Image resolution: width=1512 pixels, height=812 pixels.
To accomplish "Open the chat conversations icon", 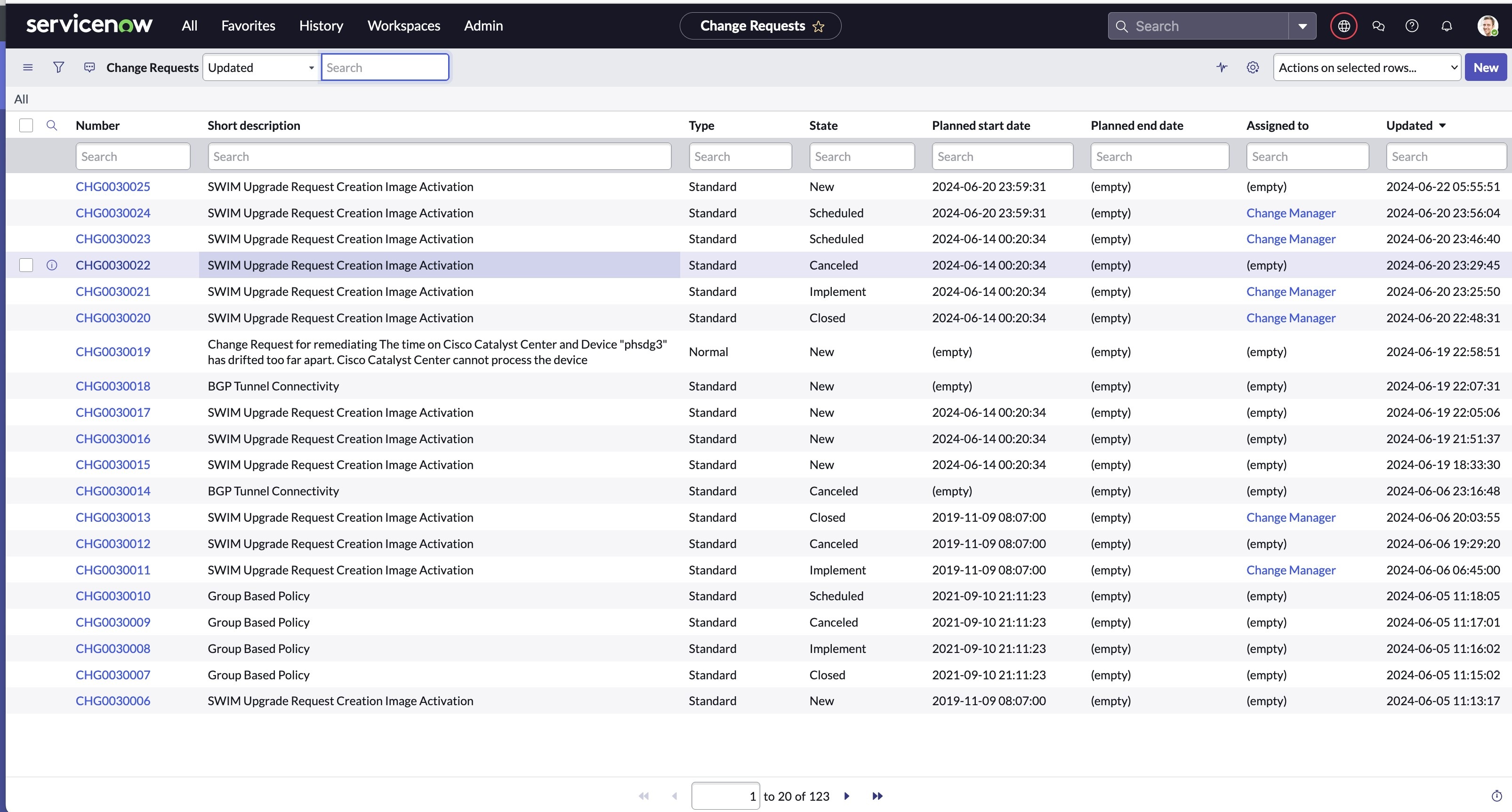I will coord(1378,25).
